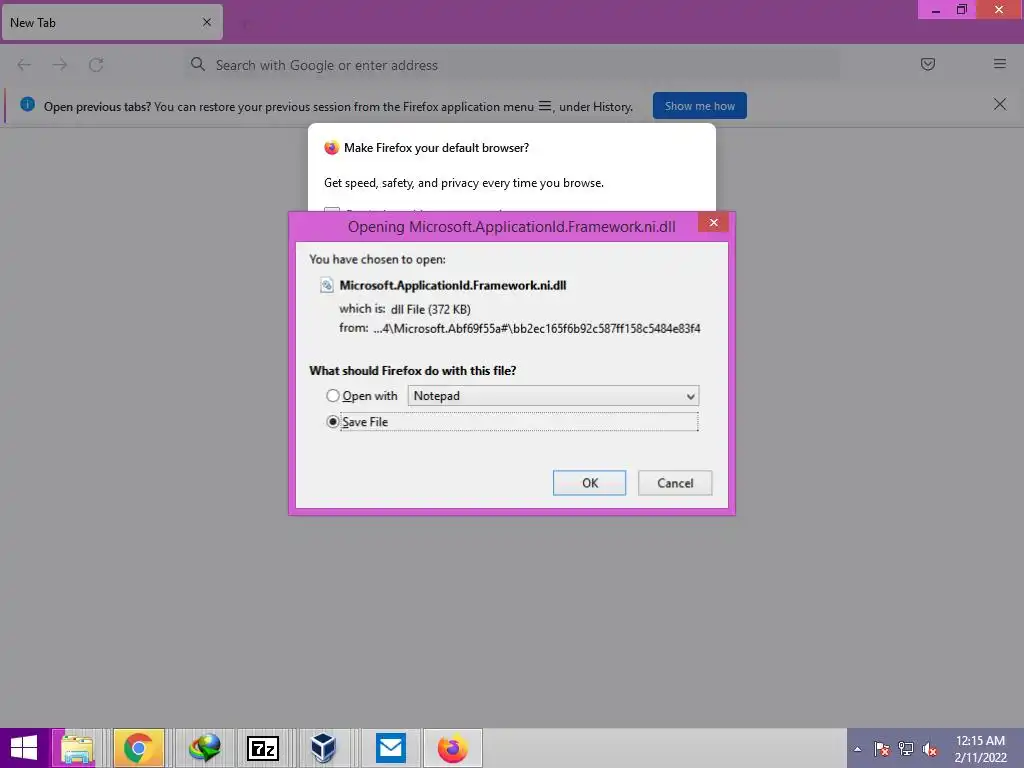Click the Action Center flag icon

[x=882, y=749]
